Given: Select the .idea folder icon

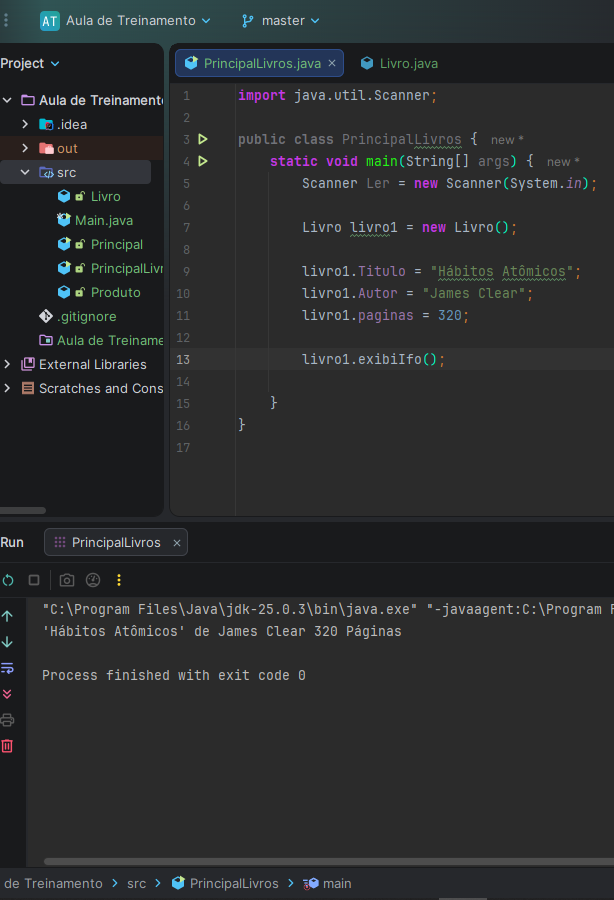Looking at the screenshot, I should (x=46, y=124).
